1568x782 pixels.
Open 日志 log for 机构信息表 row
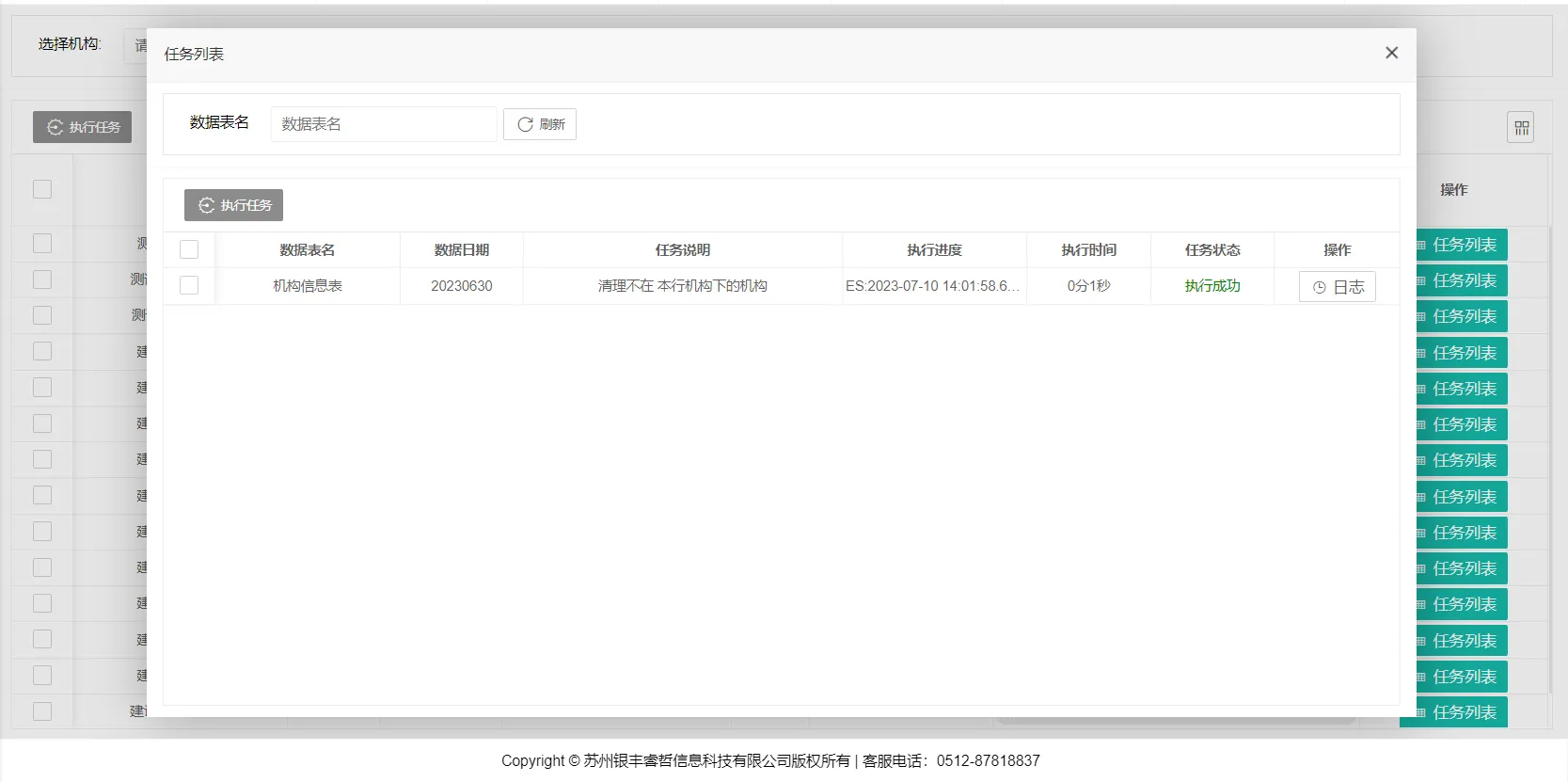tap(1337, 287)
